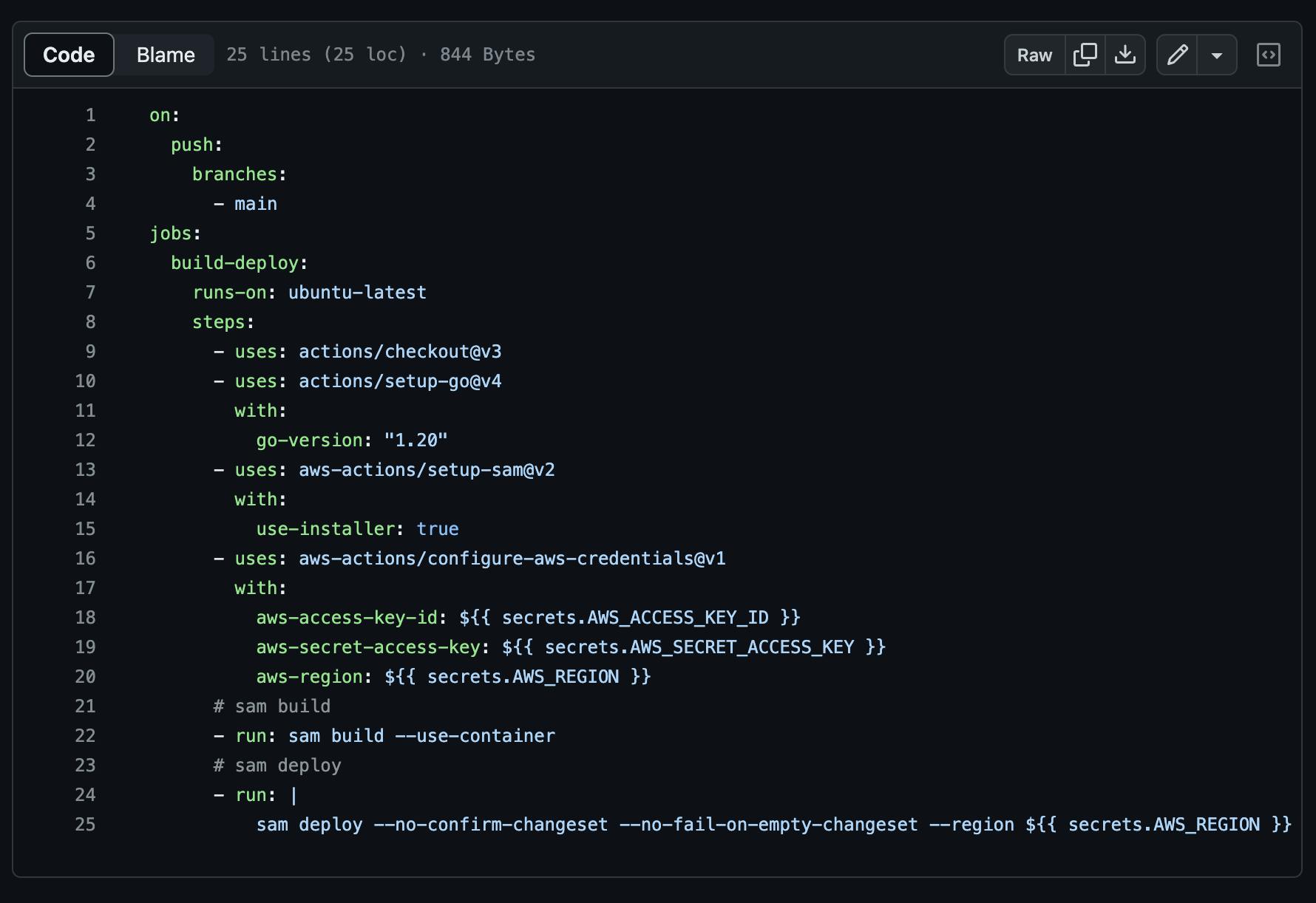The width and height of the screenshot is (1316, 903).
Task: Open the symbols panel
Action: (1268, 55)
